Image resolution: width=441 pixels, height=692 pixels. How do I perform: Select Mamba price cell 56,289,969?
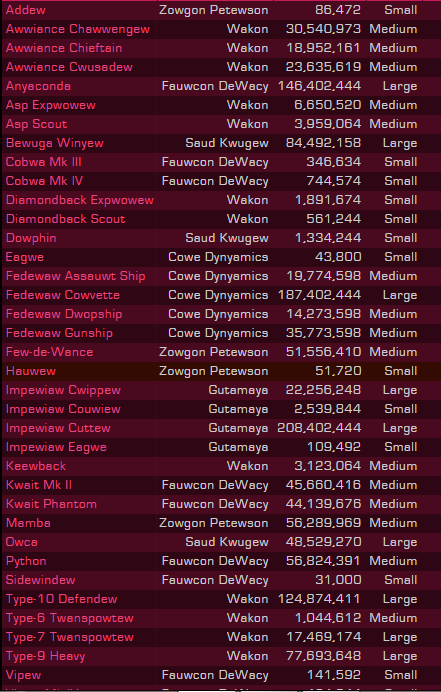[323, 523]
